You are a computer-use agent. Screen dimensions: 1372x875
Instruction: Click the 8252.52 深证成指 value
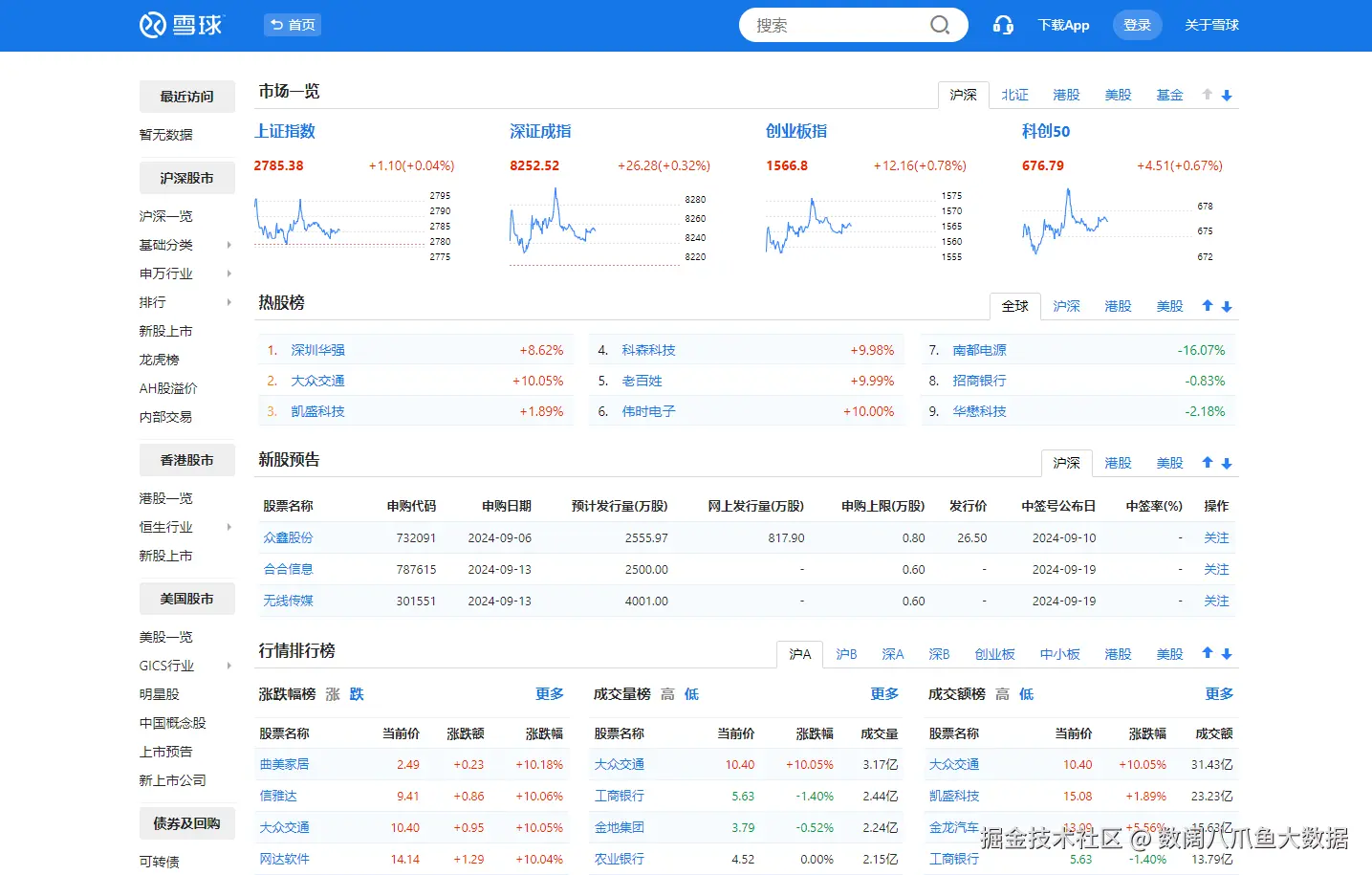tap(534, 165)
